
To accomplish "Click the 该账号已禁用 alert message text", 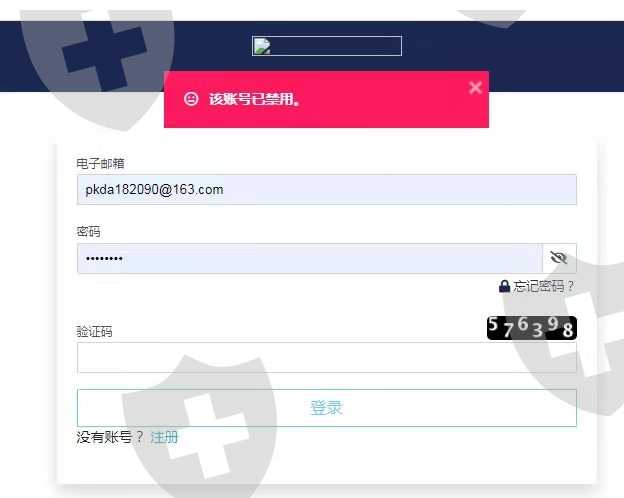I will [x=254, y=99].
